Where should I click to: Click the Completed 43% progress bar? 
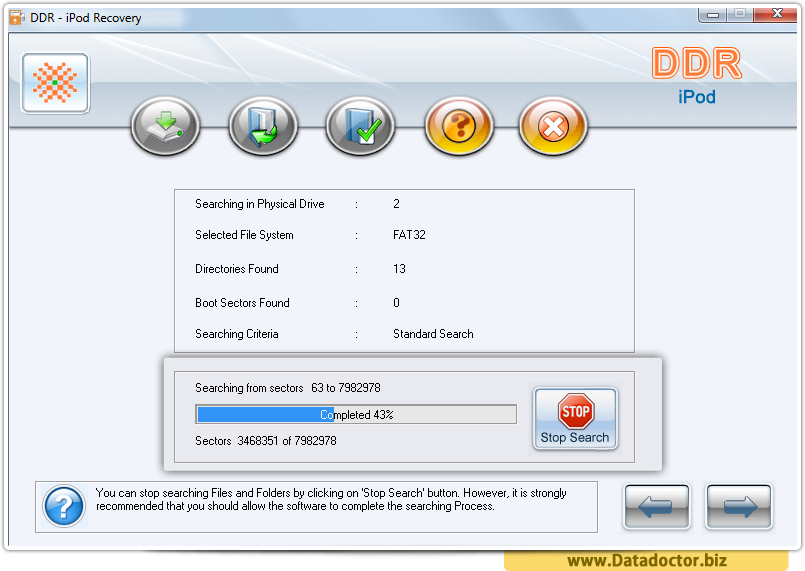click(x=356, y=414)
